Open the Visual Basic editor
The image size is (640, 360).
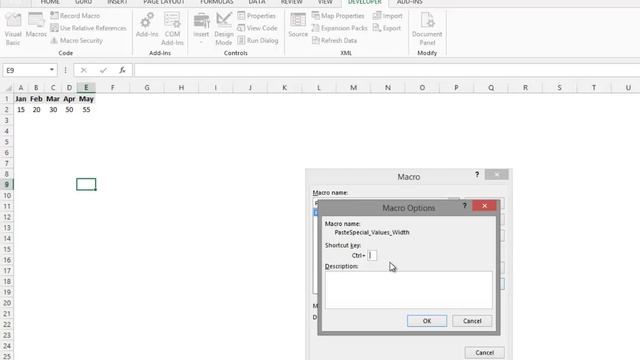pos(13,28)
